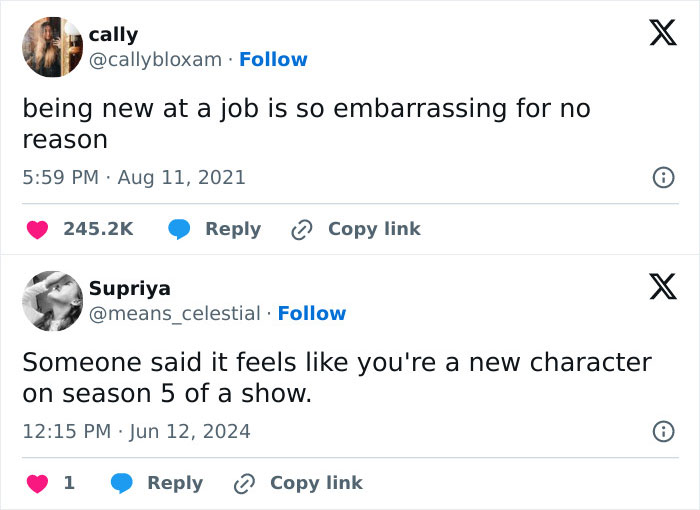Click the @callybloxam handle

155,60
